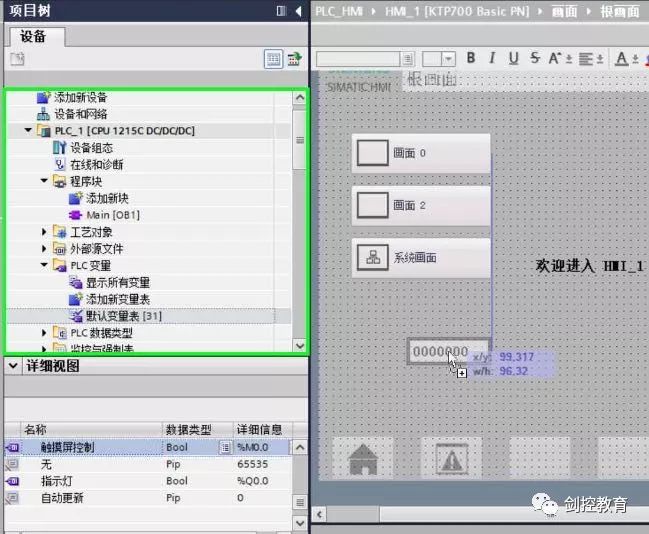Select the 0000000 I/O field
This screenshot has height=534, width=649.
448,351
